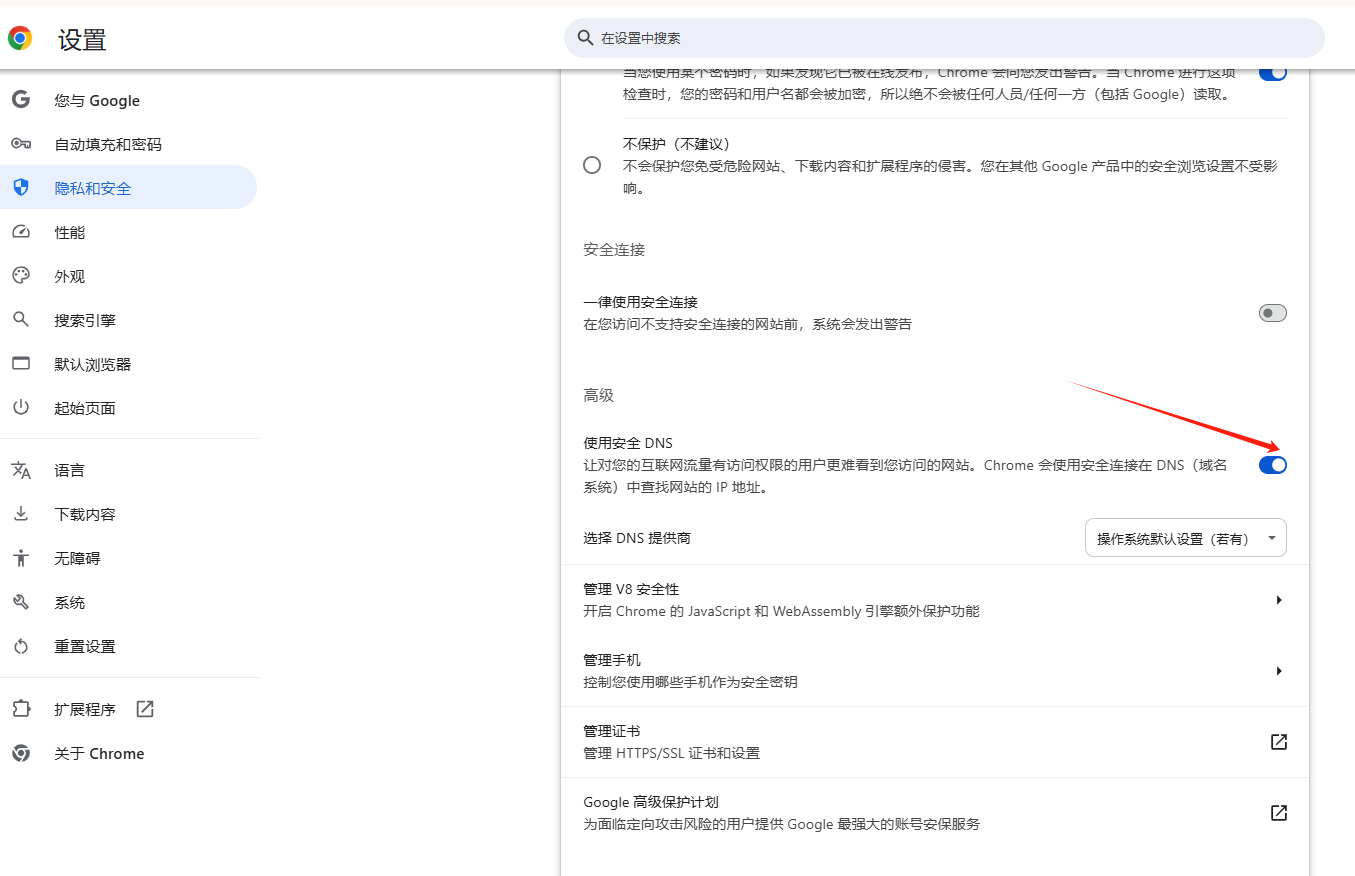This screenshot has width=1355, height=876.
Task: Click the speedometer icon for 性能
Action: click(21, 232)
